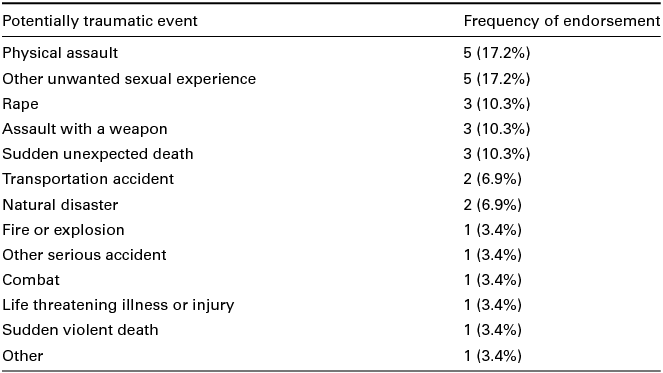Image resolution: width=663 pixels, height=373 pixels.
Task: Select the 'Natural disaster' row label
Action: click(x=60, y=205)
